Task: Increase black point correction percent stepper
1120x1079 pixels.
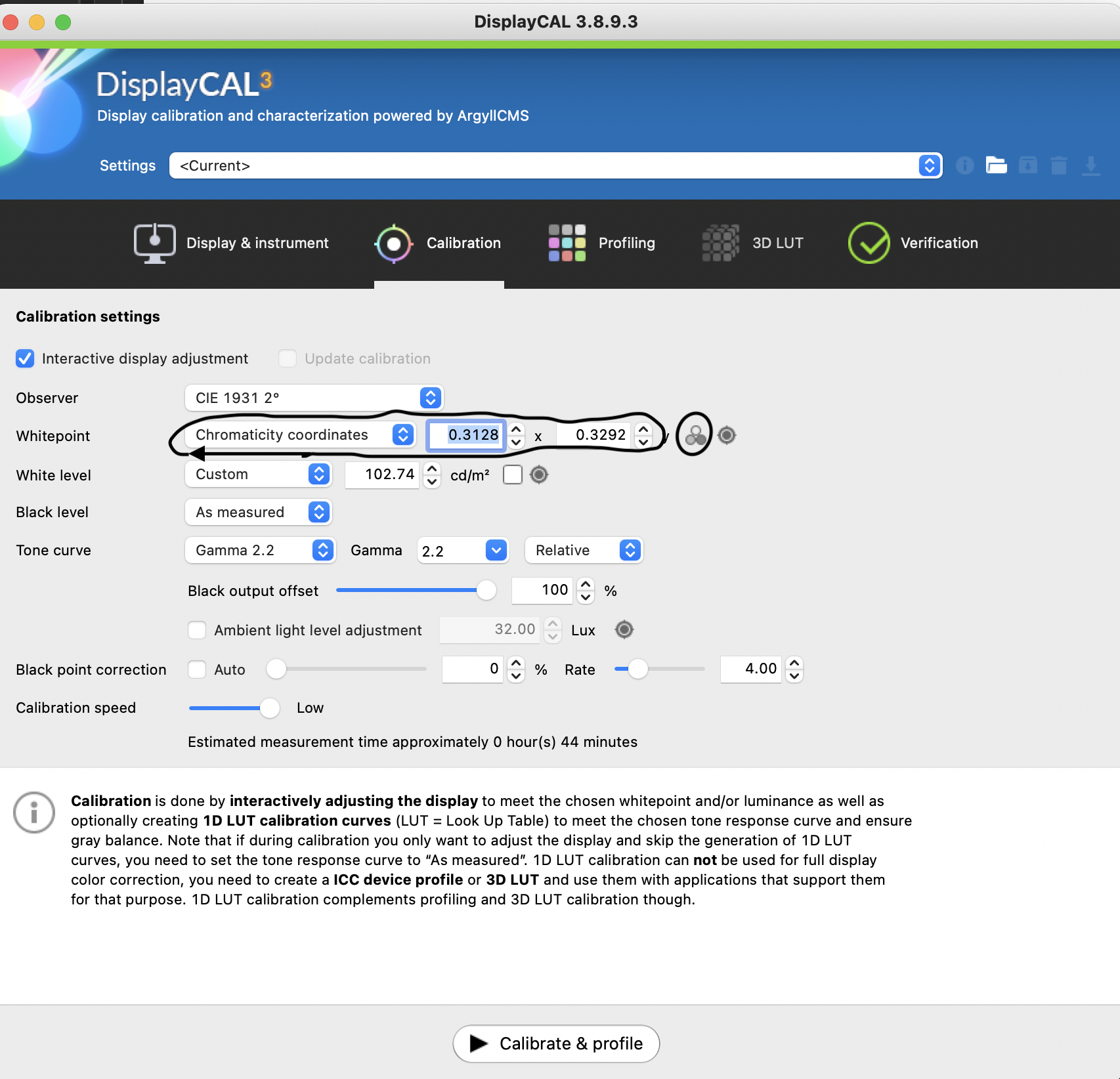Action: coord(517,663)
